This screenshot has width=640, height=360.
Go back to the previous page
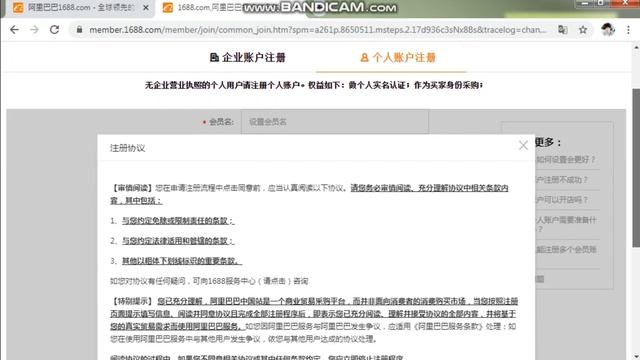pos(14,30)
